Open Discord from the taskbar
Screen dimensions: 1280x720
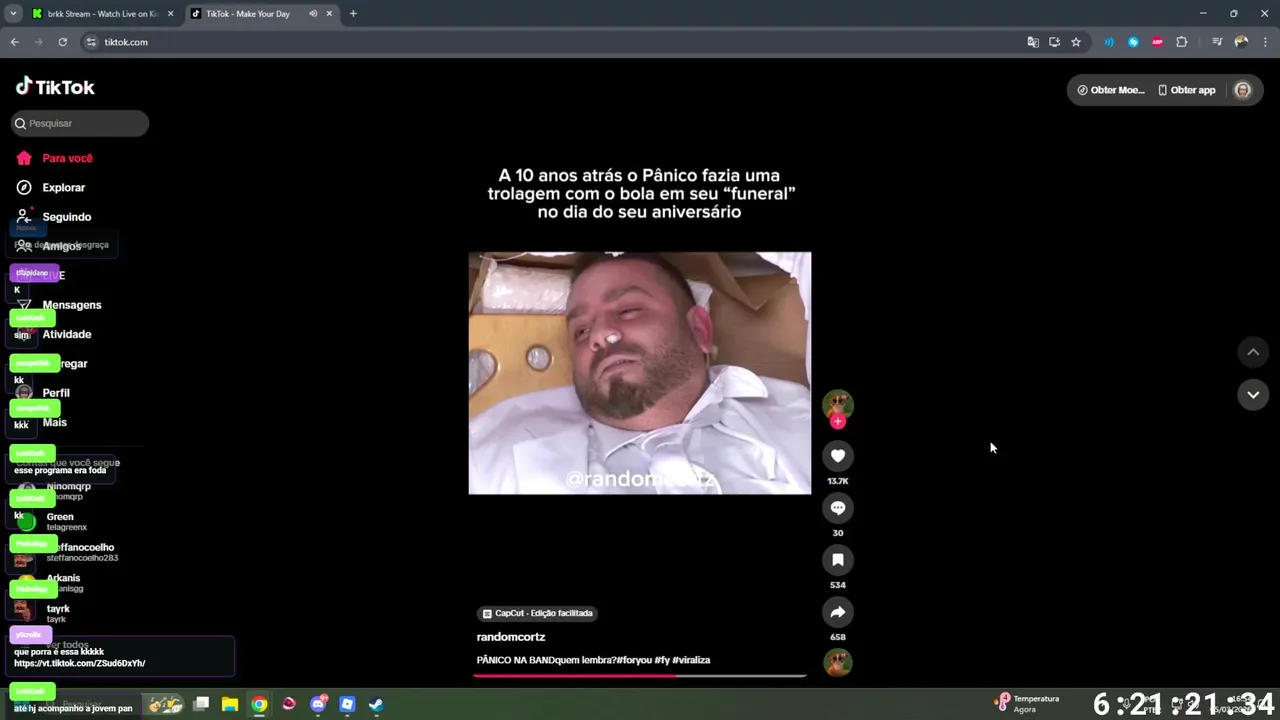pos(318,704)
